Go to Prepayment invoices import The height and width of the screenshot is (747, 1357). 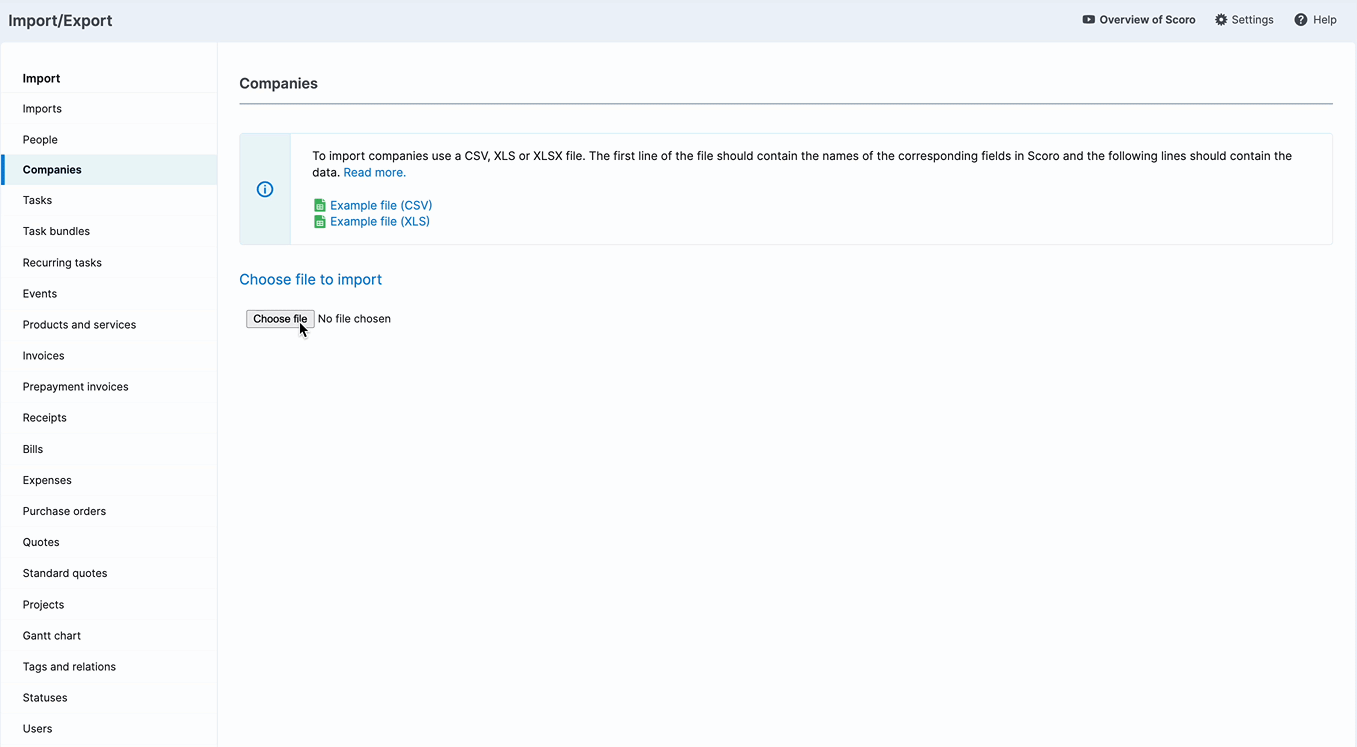pyautogui.click(x=109, y=387)
